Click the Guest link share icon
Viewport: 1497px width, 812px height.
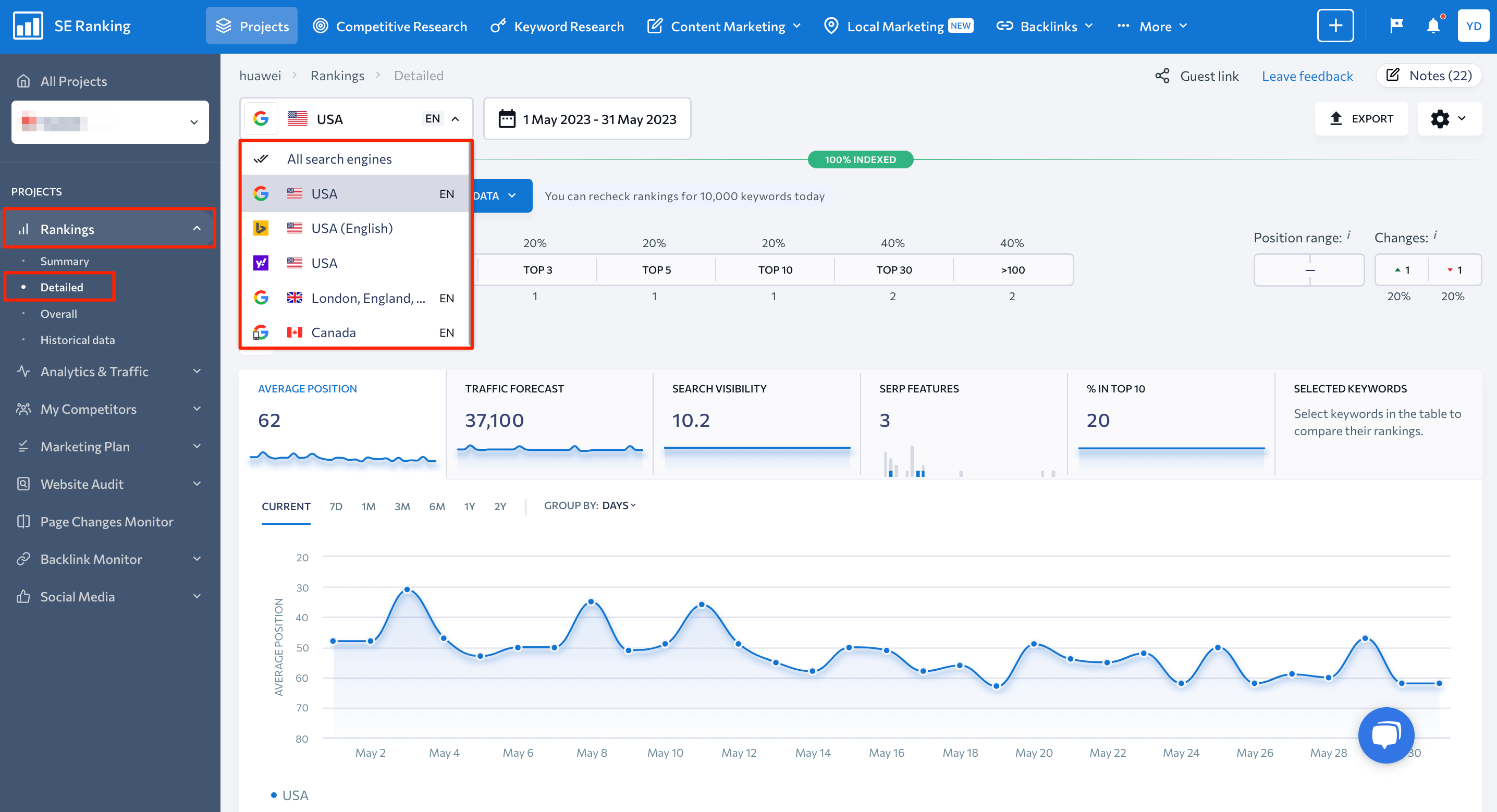1162,76
